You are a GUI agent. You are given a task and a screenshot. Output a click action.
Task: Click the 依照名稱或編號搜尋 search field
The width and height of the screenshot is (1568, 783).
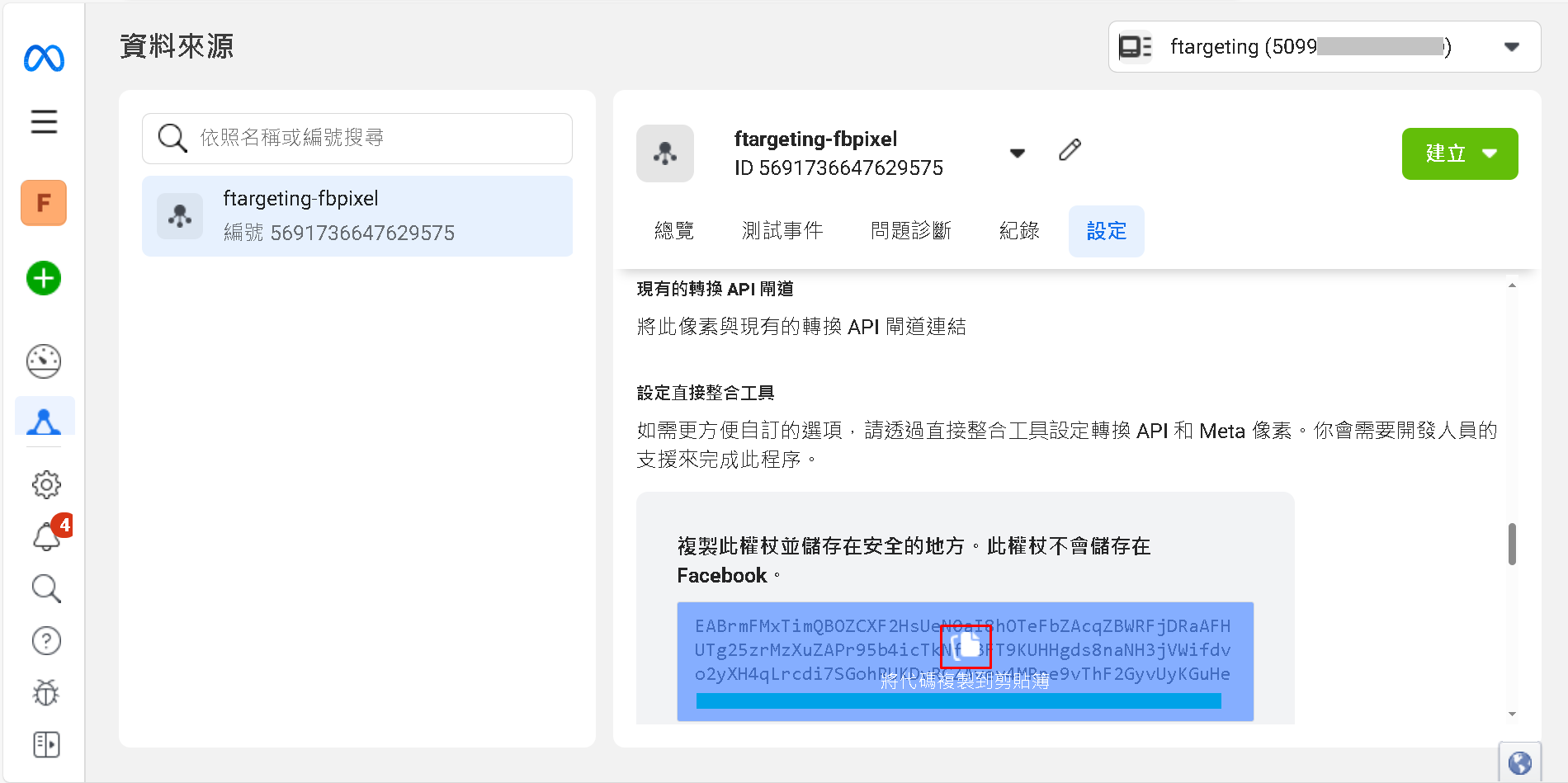[x=357, y=138]
